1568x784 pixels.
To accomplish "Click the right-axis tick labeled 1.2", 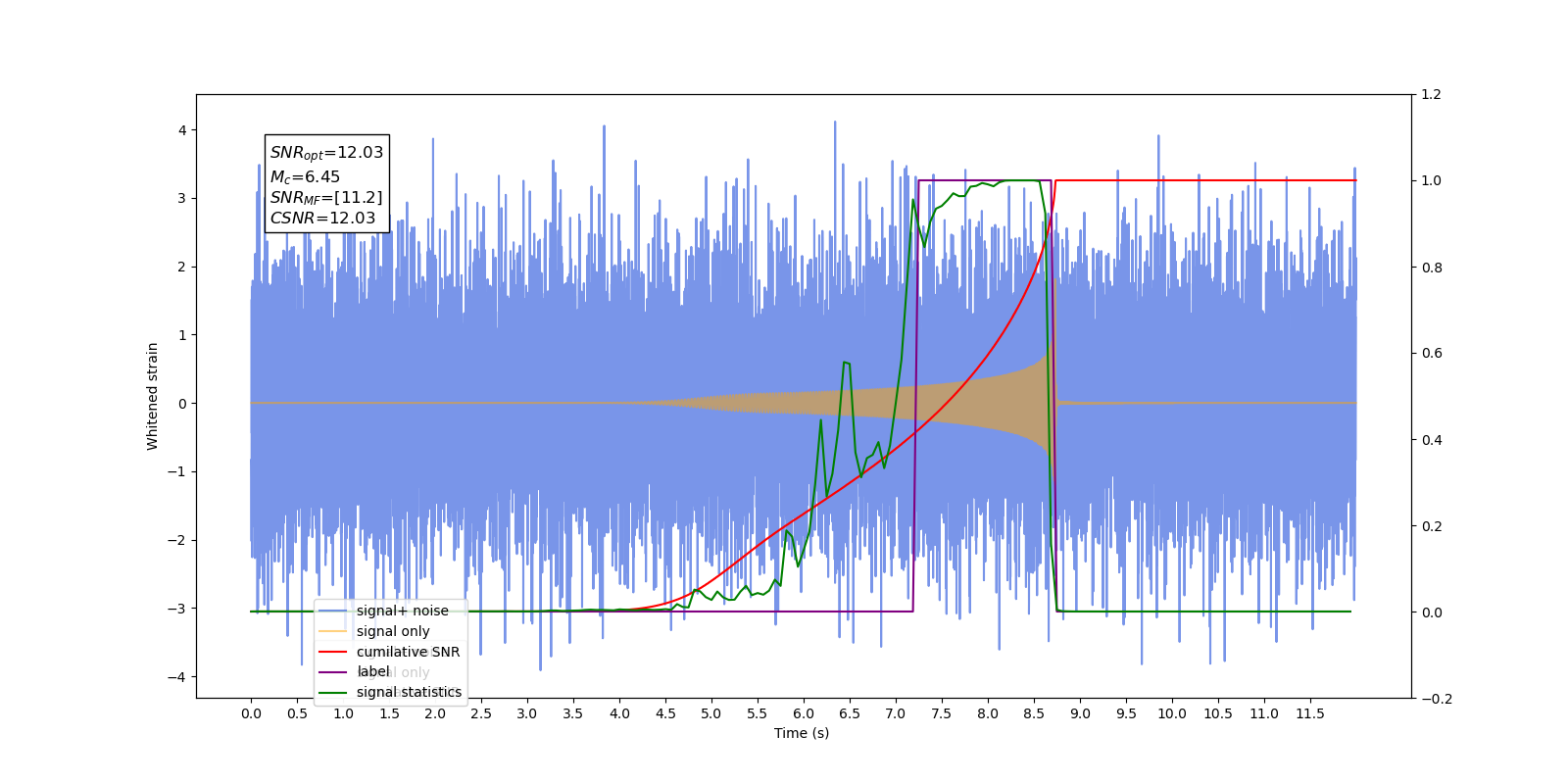I will click(1432, 95).
